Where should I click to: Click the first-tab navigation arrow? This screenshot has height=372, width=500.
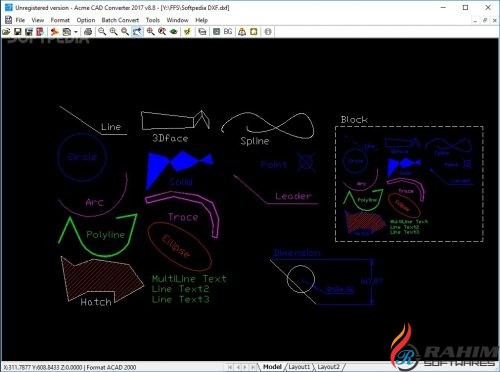tap(230, 367)
